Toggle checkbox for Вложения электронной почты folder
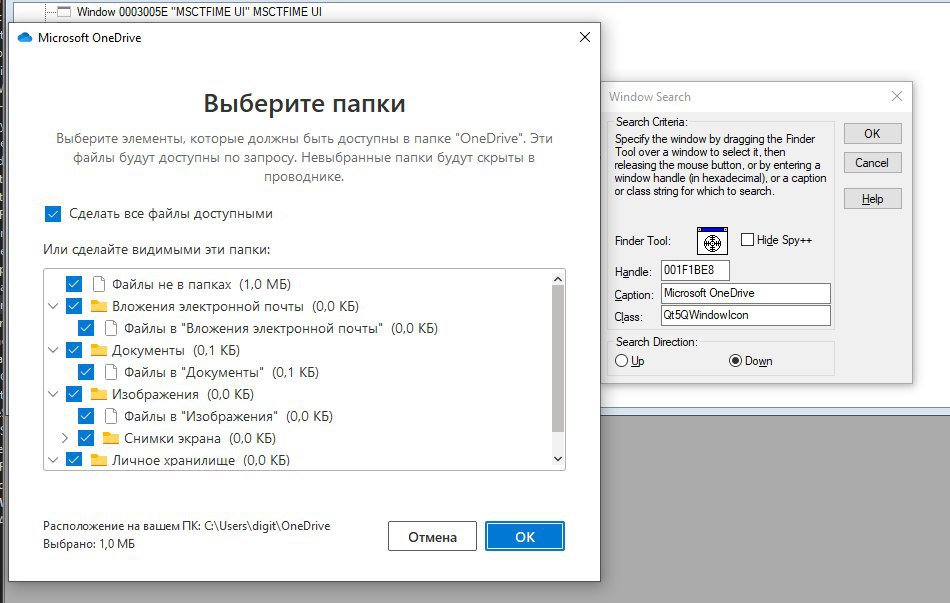The width and height of the screenshot is (950, 603). pyautogui.click(x=74, y=306)
